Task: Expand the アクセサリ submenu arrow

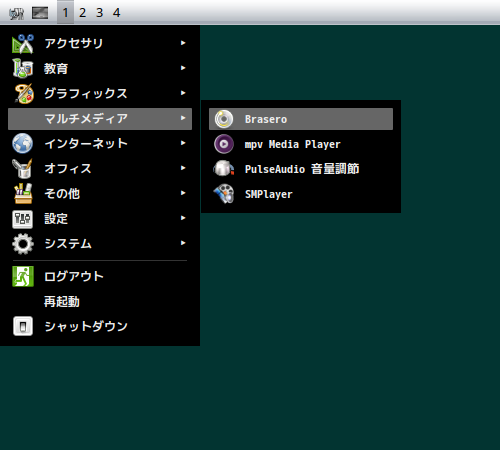Action: 183,43
